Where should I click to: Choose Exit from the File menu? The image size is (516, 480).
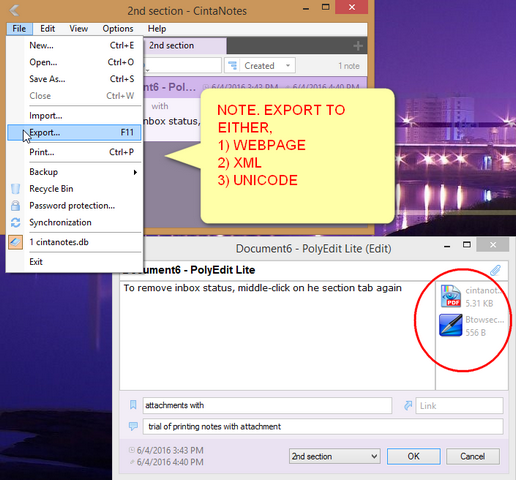coord(74,262)
